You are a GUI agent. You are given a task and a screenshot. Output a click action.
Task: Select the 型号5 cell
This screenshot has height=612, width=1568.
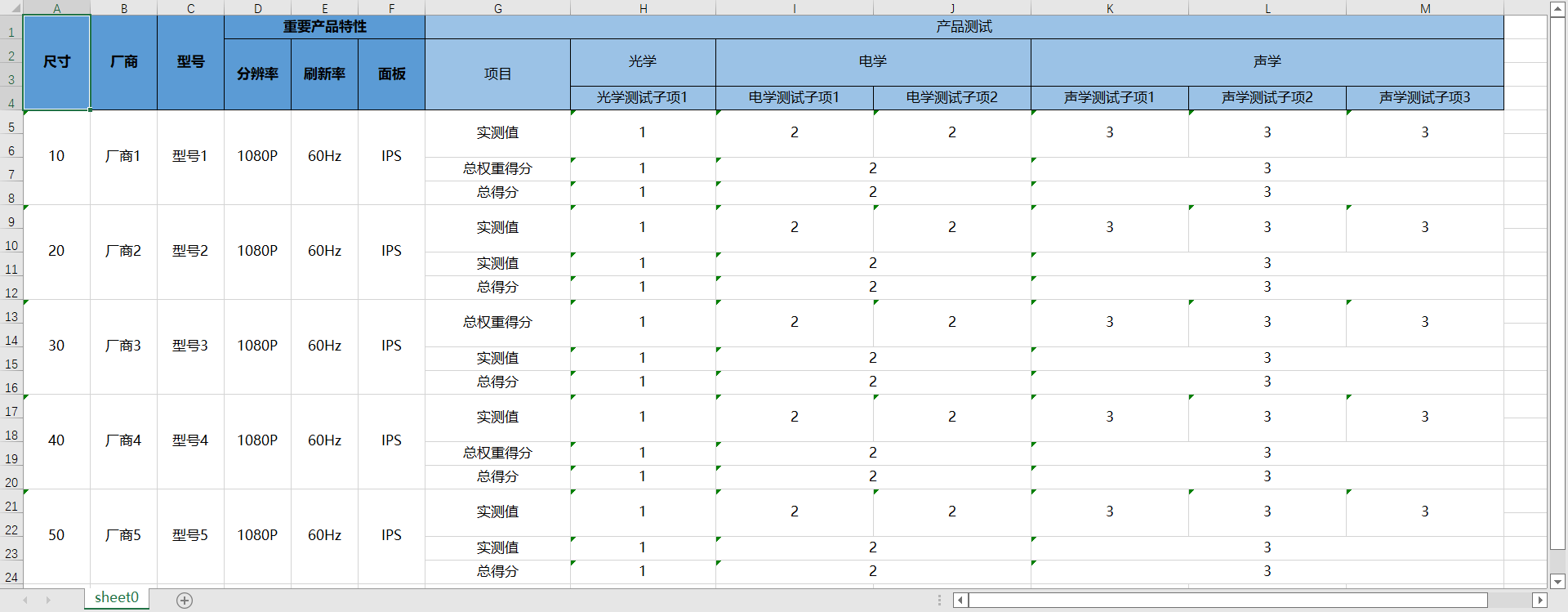click(190, 536)
